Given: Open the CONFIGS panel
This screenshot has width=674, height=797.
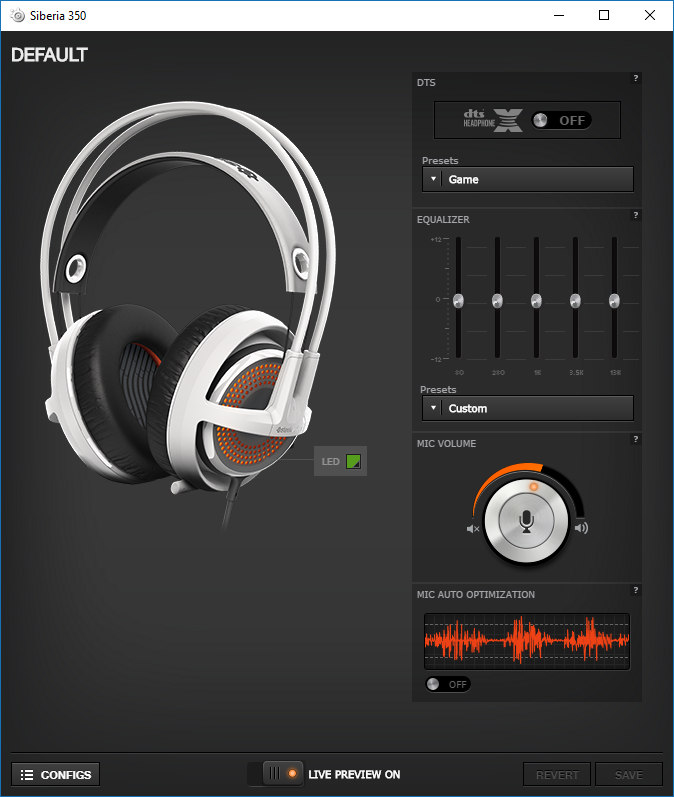Looking at the screenshot, I should 55,775.
